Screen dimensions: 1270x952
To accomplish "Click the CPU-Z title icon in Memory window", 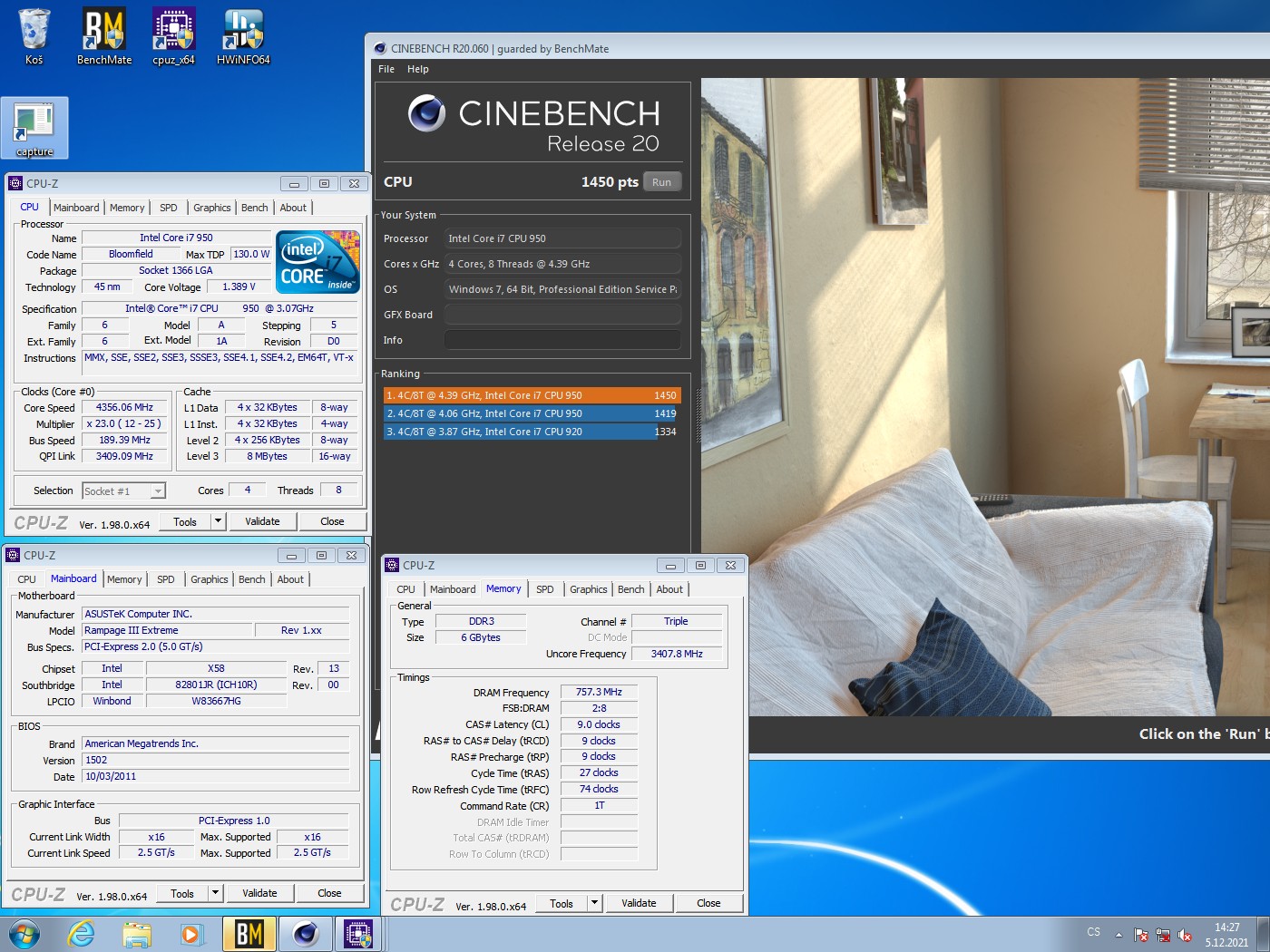I will (392, 565).
